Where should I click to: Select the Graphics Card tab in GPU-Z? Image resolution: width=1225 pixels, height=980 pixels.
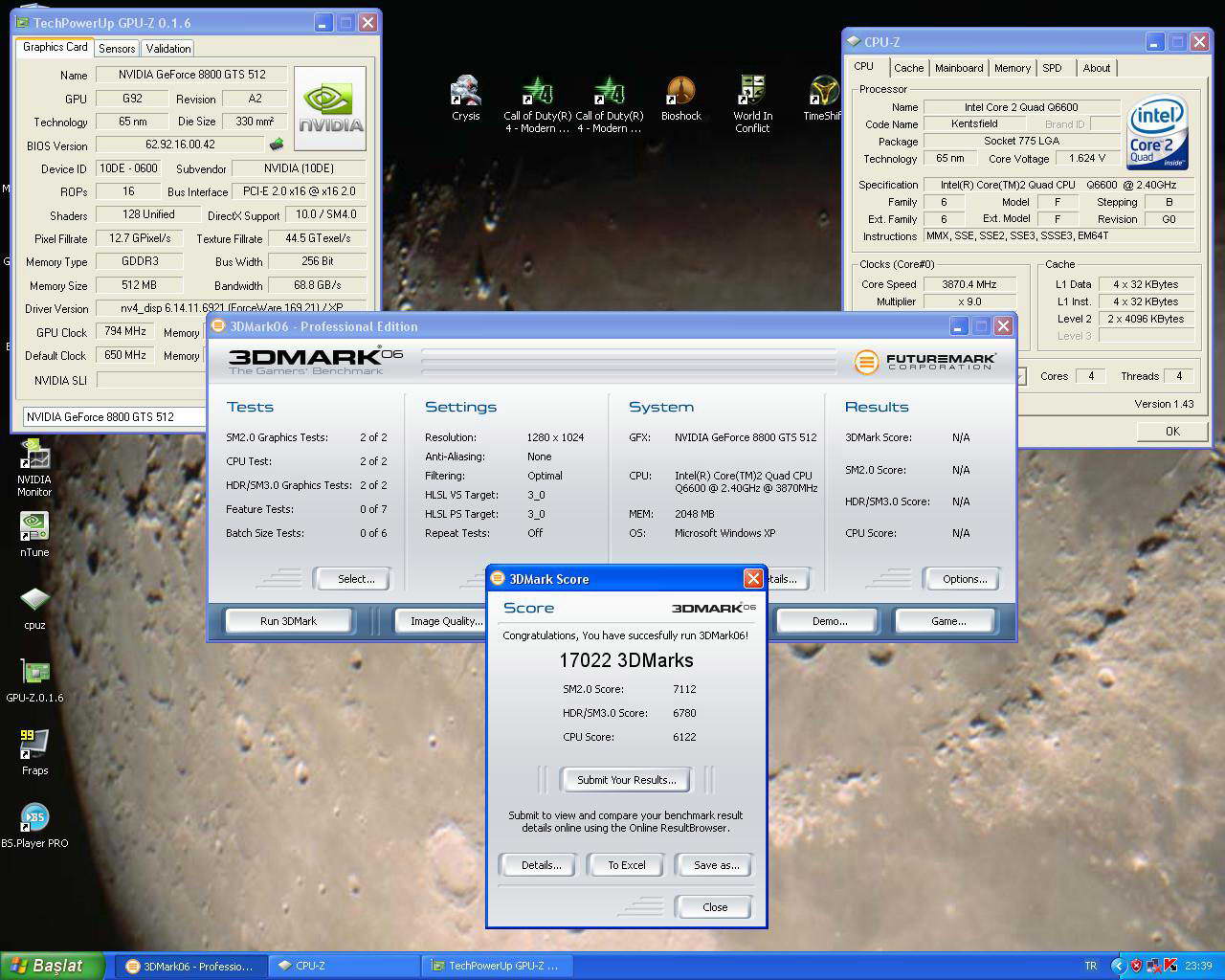(x=55, y=47)
